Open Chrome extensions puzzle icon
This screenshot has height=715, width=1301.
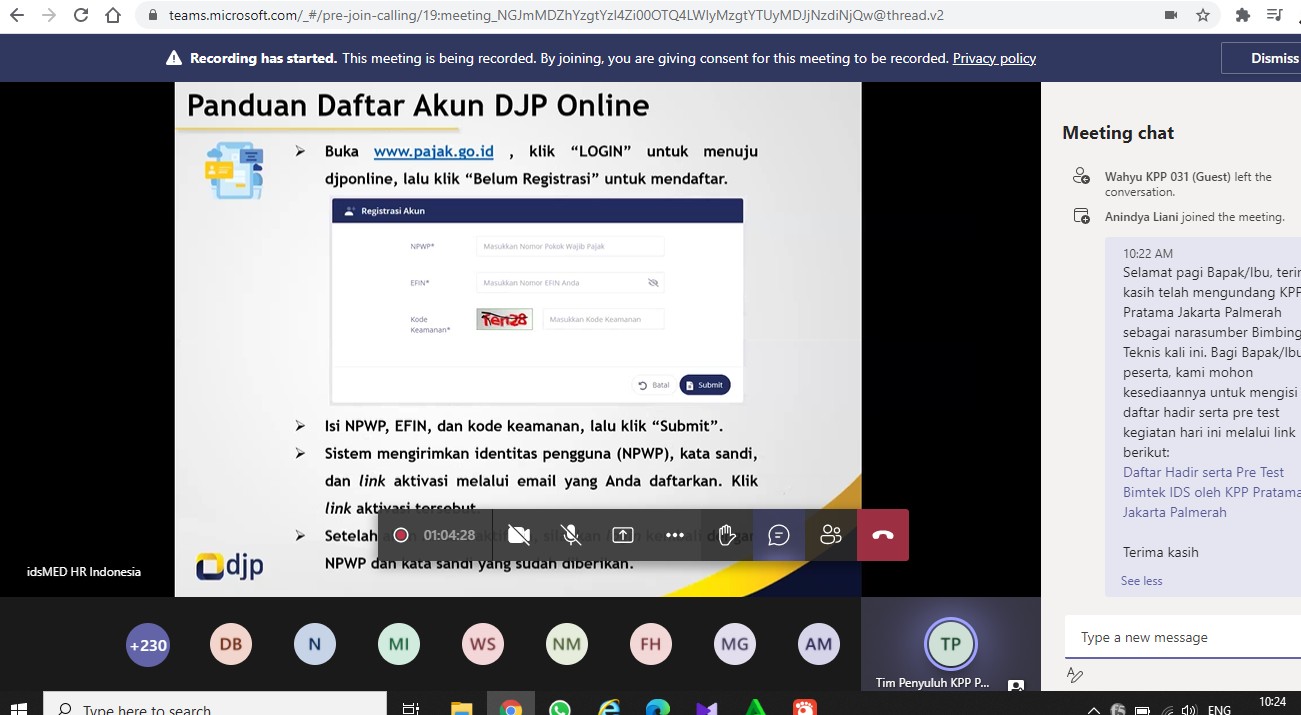click(1243, 15)
